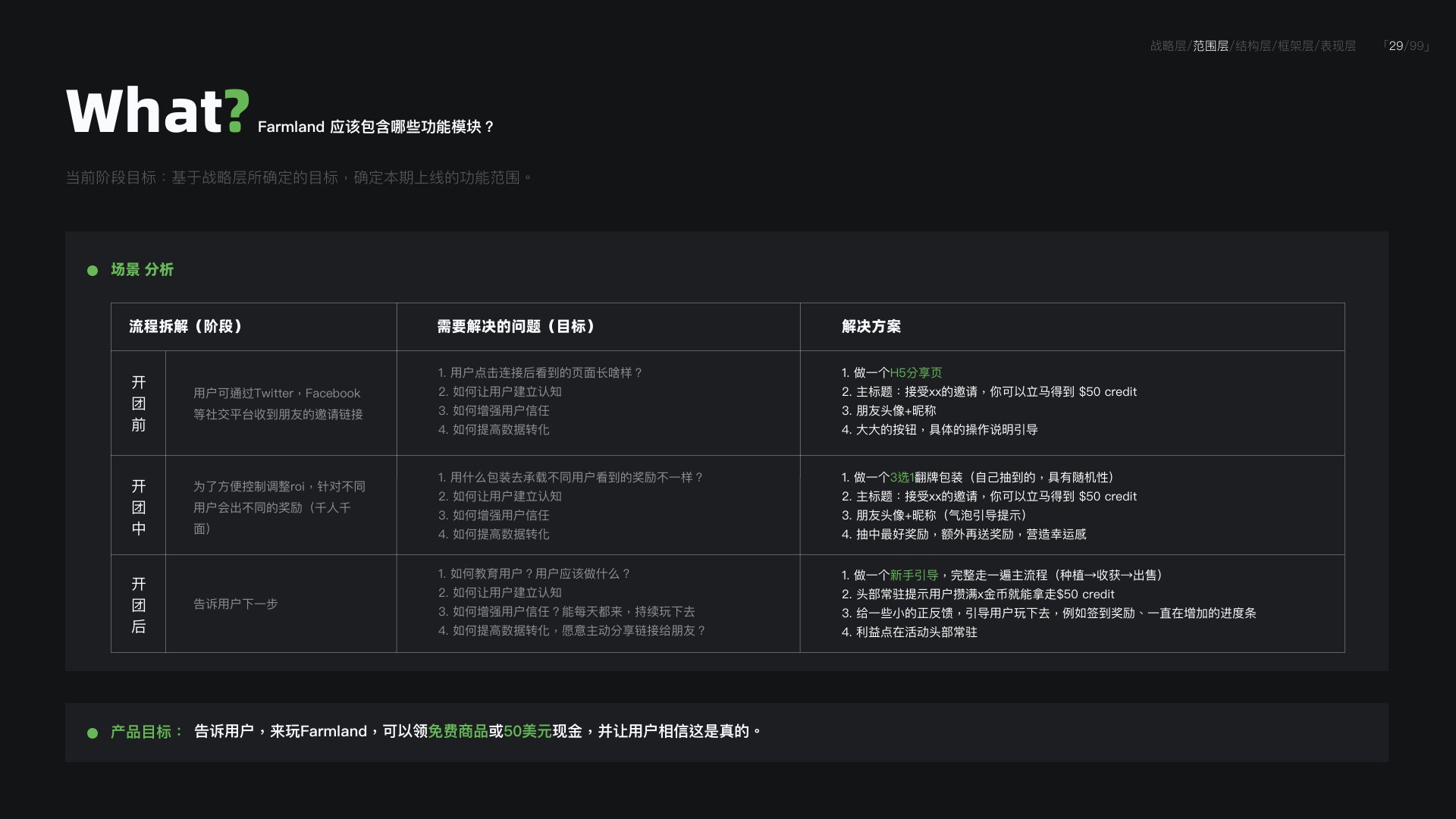
Task: Click the 需要解决的问题(目标) column header
Action: [516, 326]
